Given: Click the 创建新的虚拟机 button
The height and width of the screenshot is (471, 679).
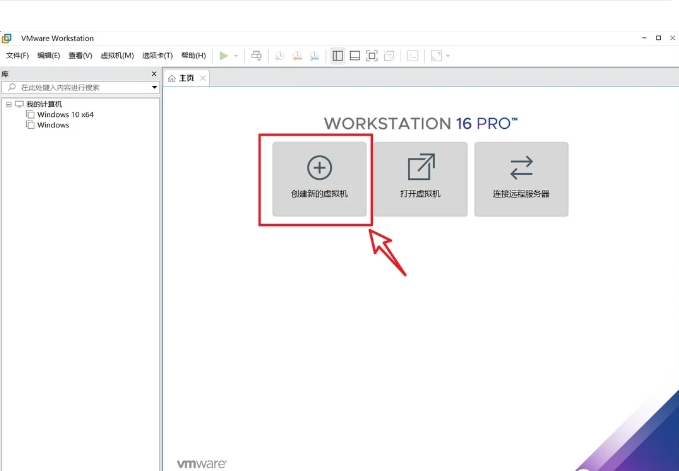Looking at the screenshot, I should point(320,179).
